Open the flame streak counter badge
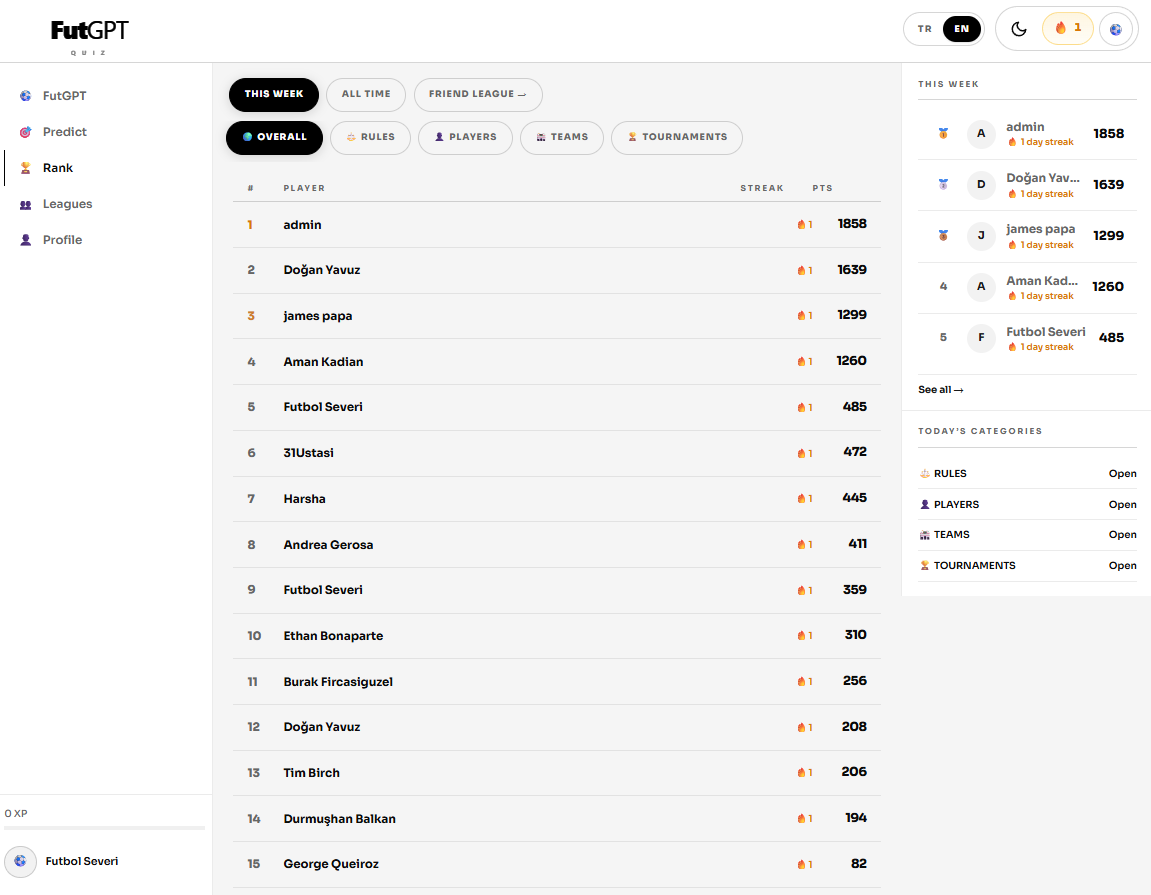 [x=1068, y=29]
